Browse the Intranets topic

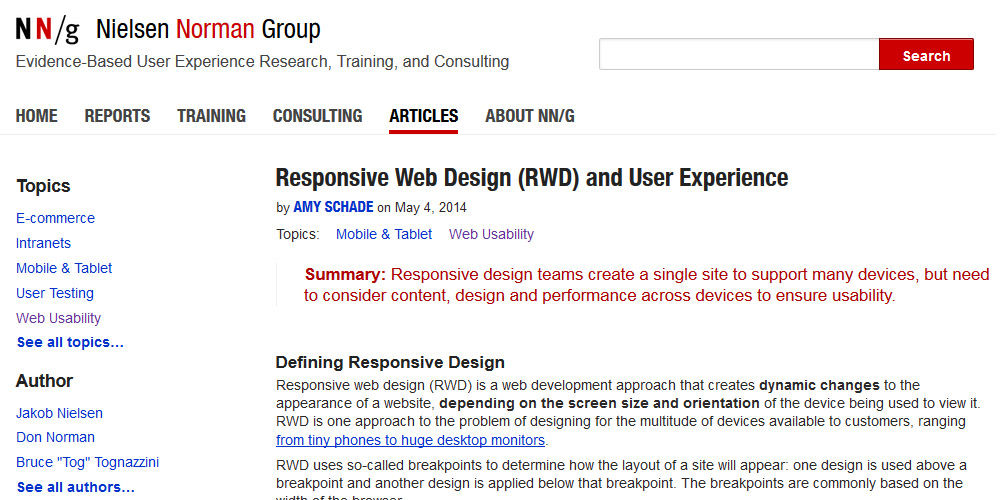click(43, 243)
